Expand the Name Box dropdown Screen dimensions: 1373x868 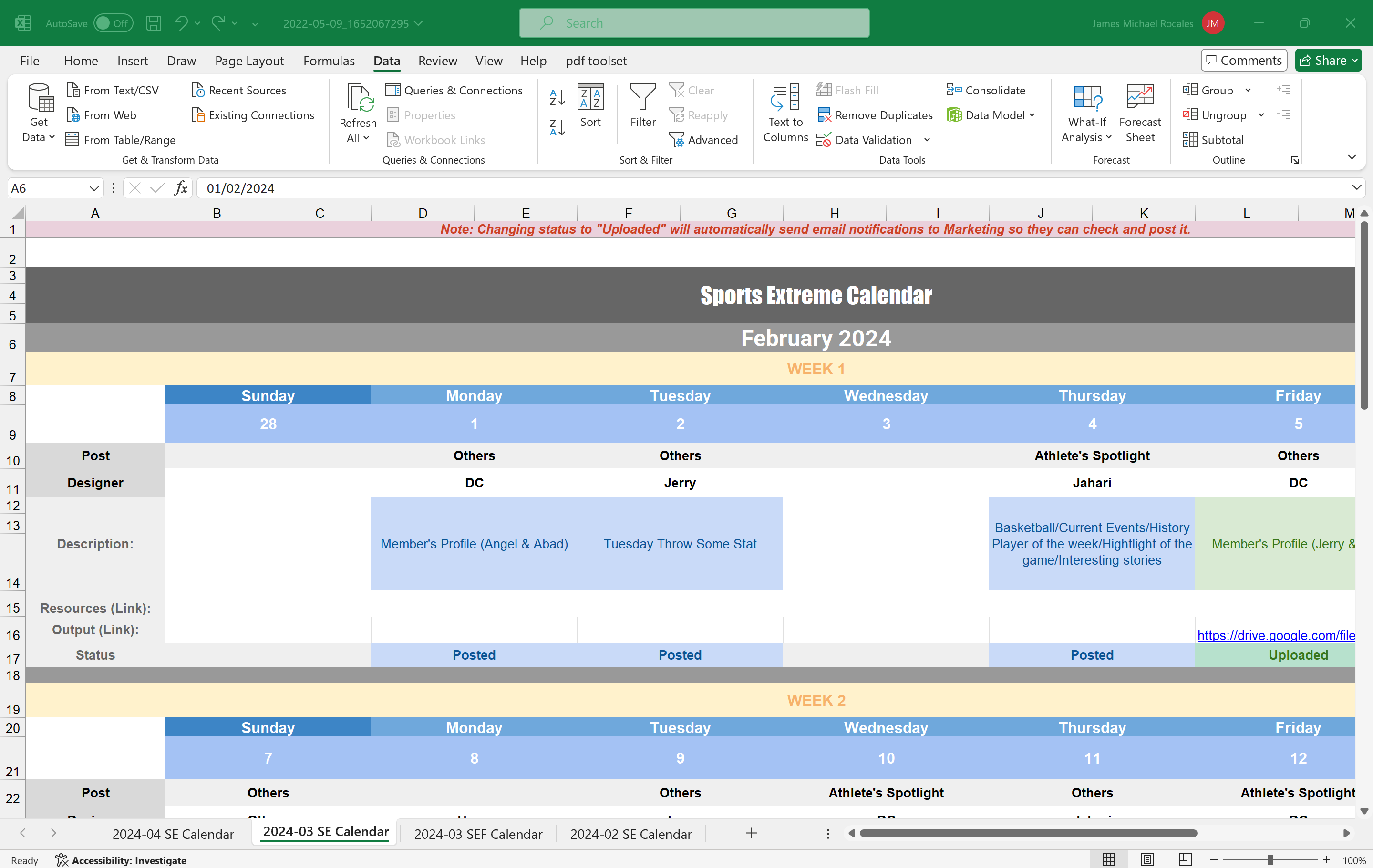point(94,188)
